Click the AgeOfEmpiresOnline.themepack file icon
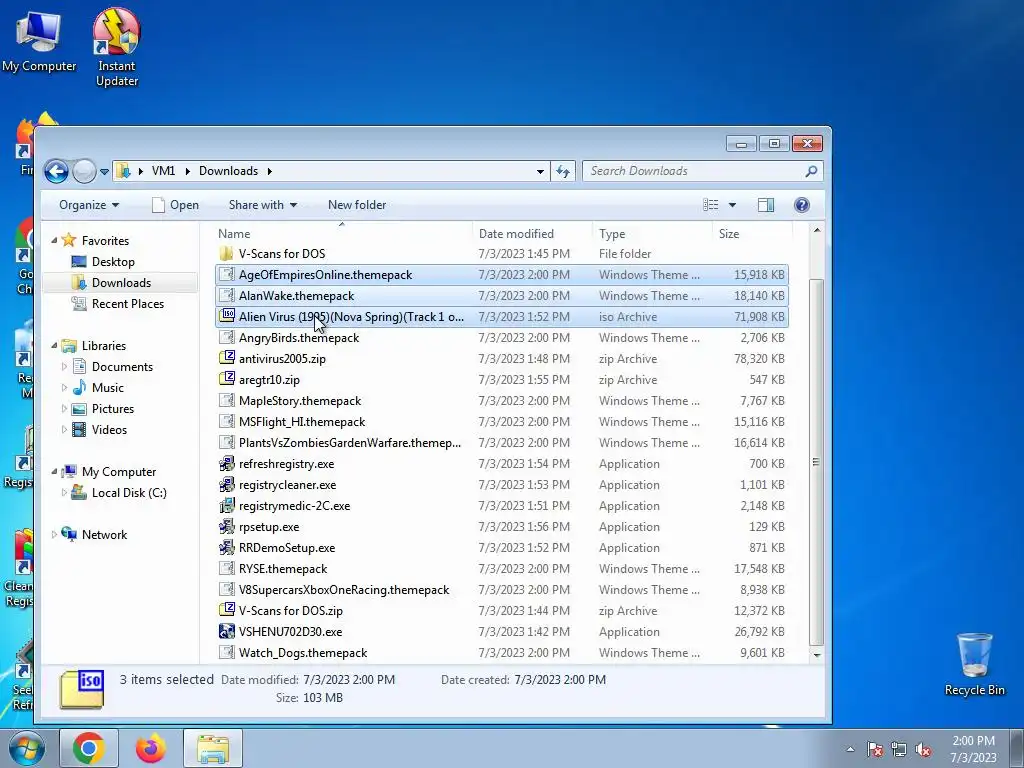Image resolution: width=1024 pixels, height=768 pixels. 227,274
